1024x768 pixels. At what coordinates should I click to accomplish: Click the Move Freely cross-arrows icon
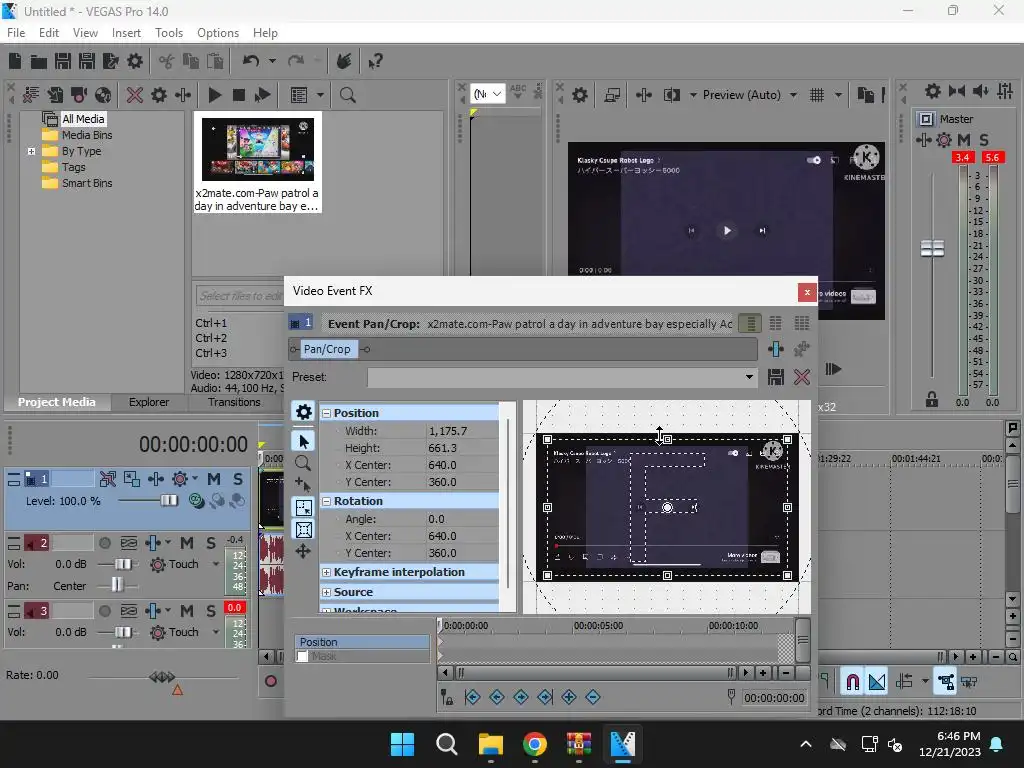pos(303,551)
